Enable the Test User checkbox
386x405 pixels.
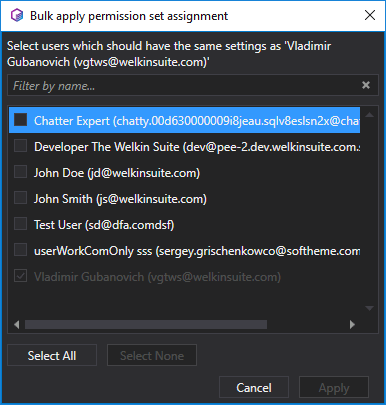pos(20,224)
